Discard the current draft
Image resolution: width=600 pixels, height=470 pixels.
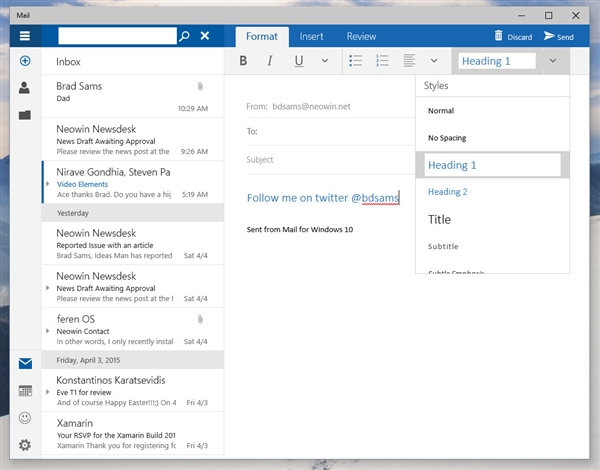pos(513,36)
